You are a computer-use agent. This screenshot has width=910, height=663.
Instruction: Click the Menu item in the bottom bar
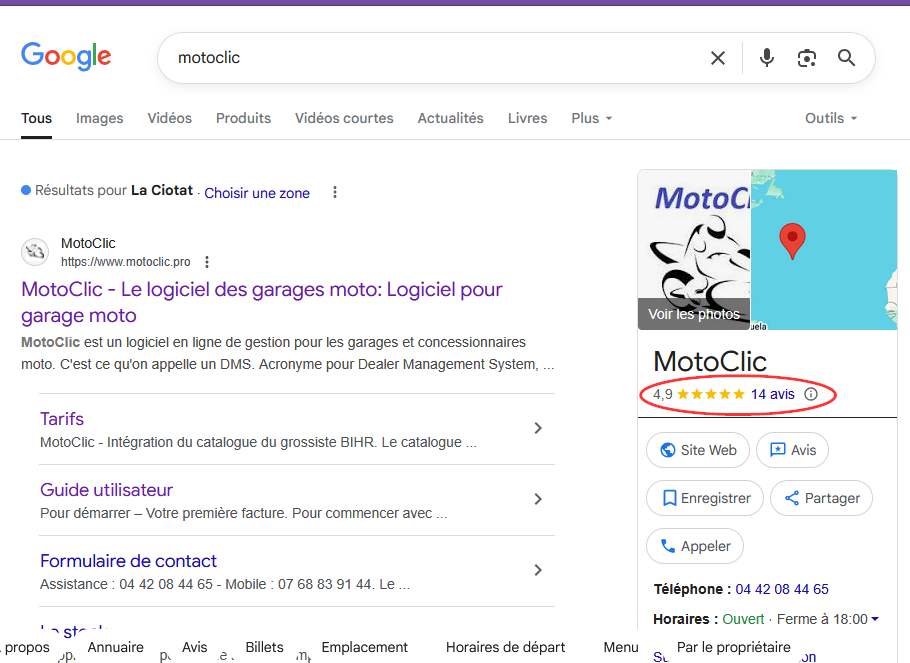621,647
